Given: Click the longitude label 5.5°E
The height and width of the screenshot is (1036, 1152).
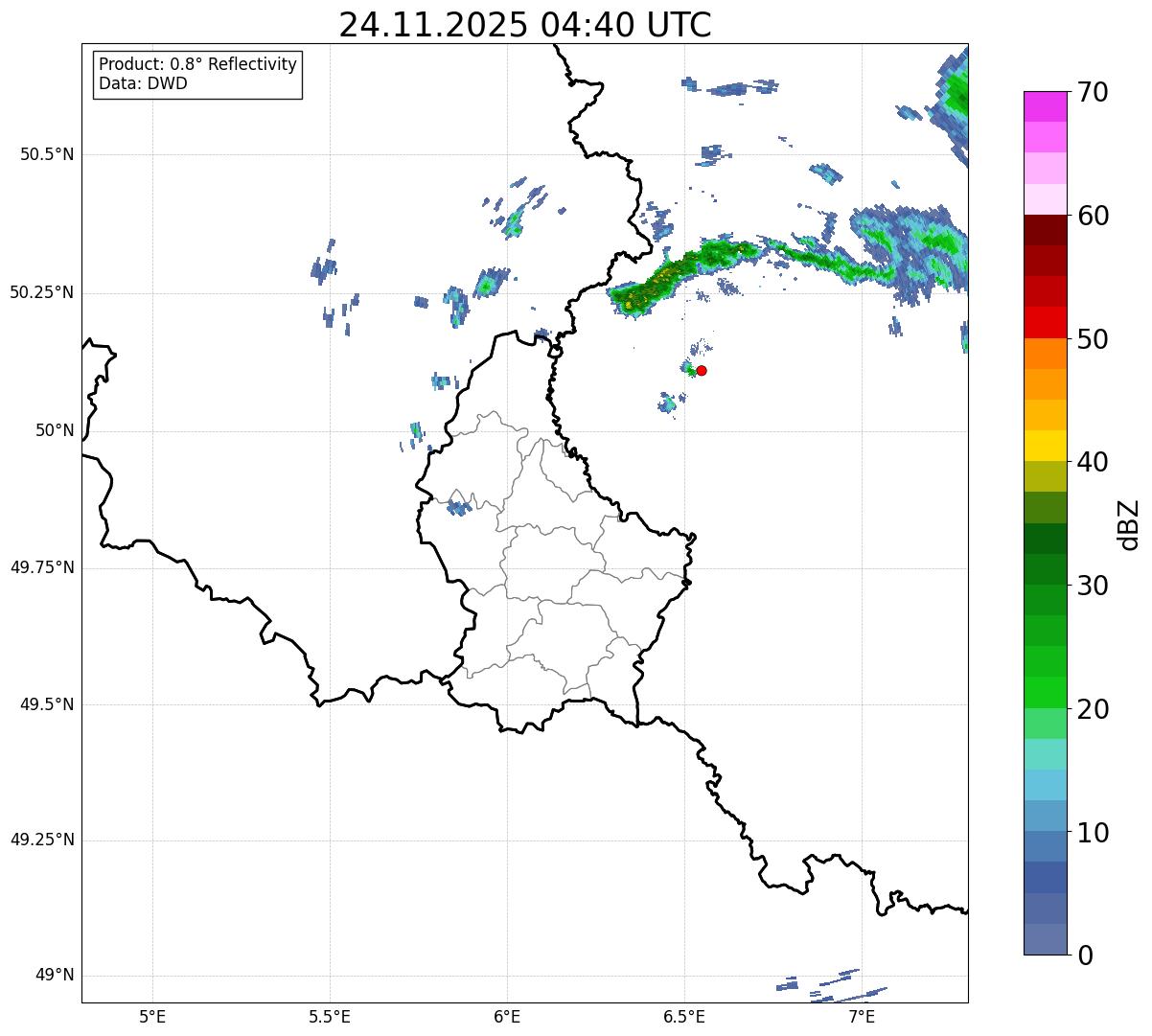Looking at the screenshot, I should (x=330, y=1017).
